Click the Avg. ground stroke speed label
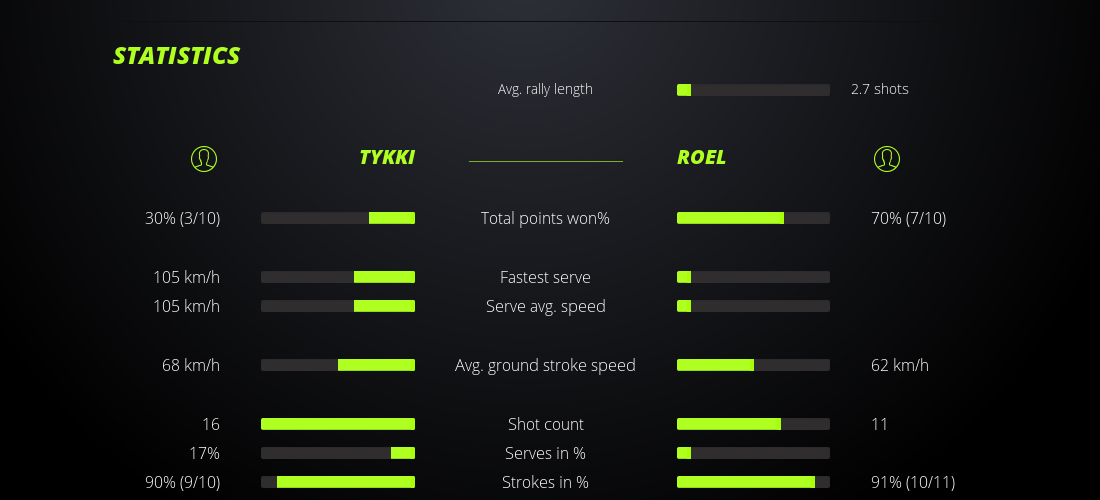Viewport: 1100px width, 500px height. point(545,365)
